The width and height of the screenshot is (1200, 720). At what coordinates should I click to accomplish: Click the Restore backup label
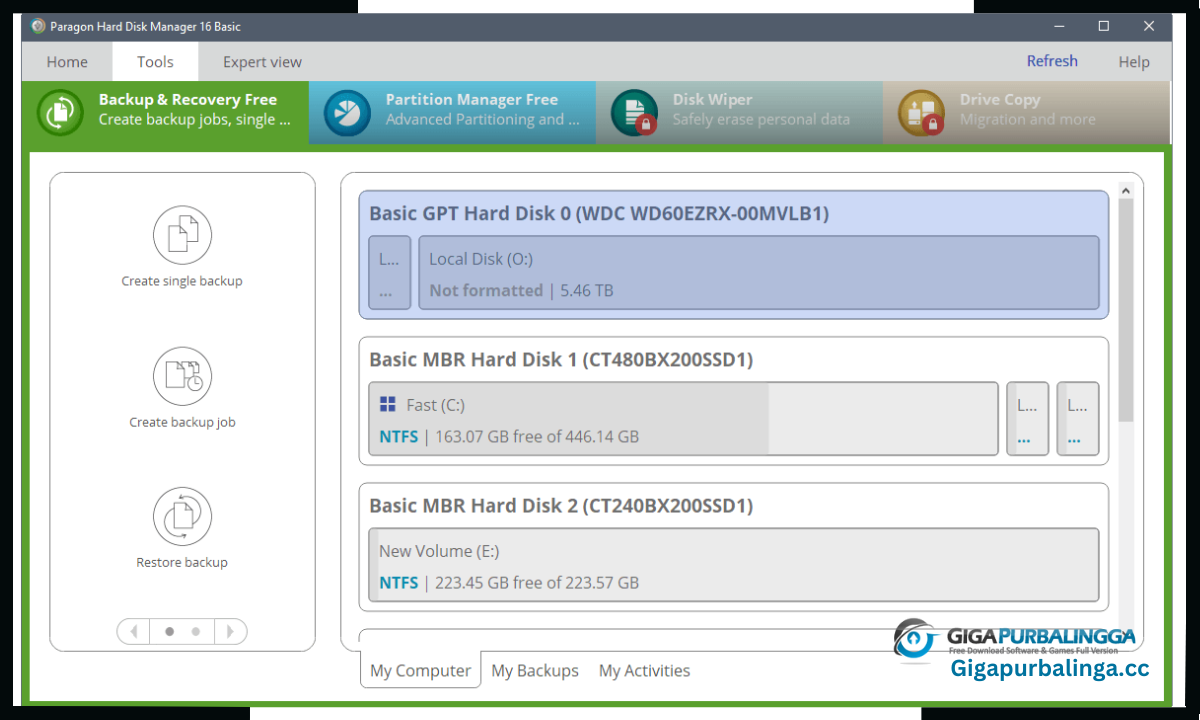[x=182, y=562]
